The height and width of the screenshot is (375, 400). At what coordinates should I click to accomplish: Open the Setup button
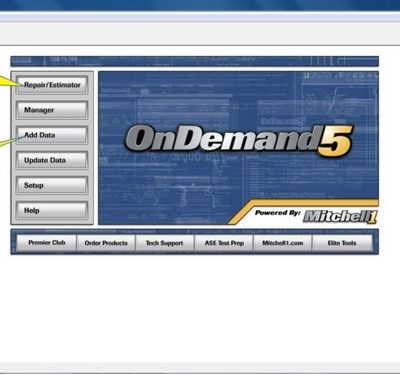tap(52, 185)
